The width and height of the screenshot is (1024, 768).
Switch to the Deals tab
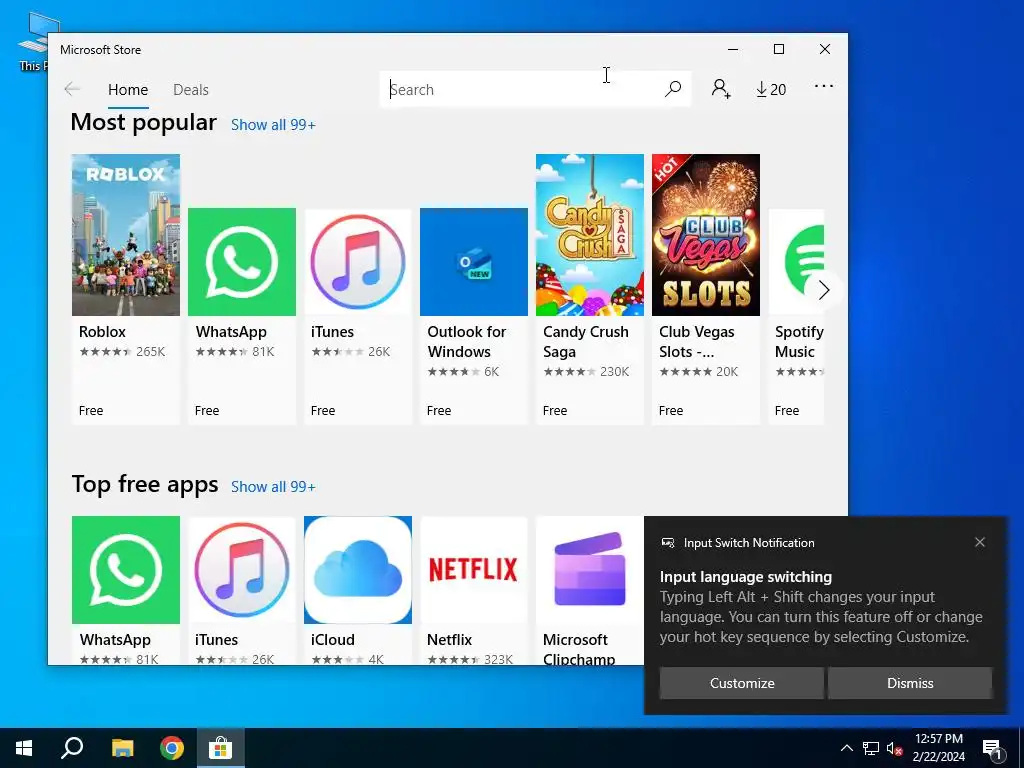tap(191, 89)
